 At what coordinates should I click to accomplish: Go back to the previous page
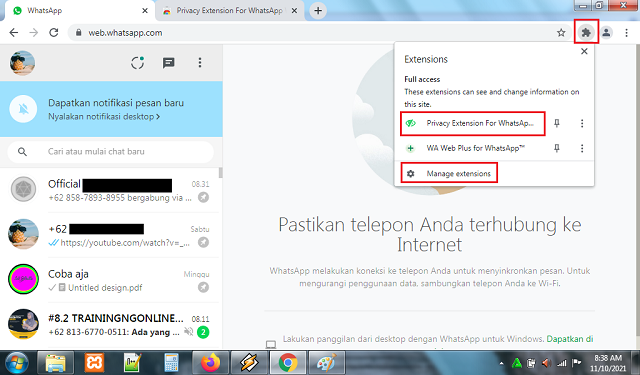[14, 33]
